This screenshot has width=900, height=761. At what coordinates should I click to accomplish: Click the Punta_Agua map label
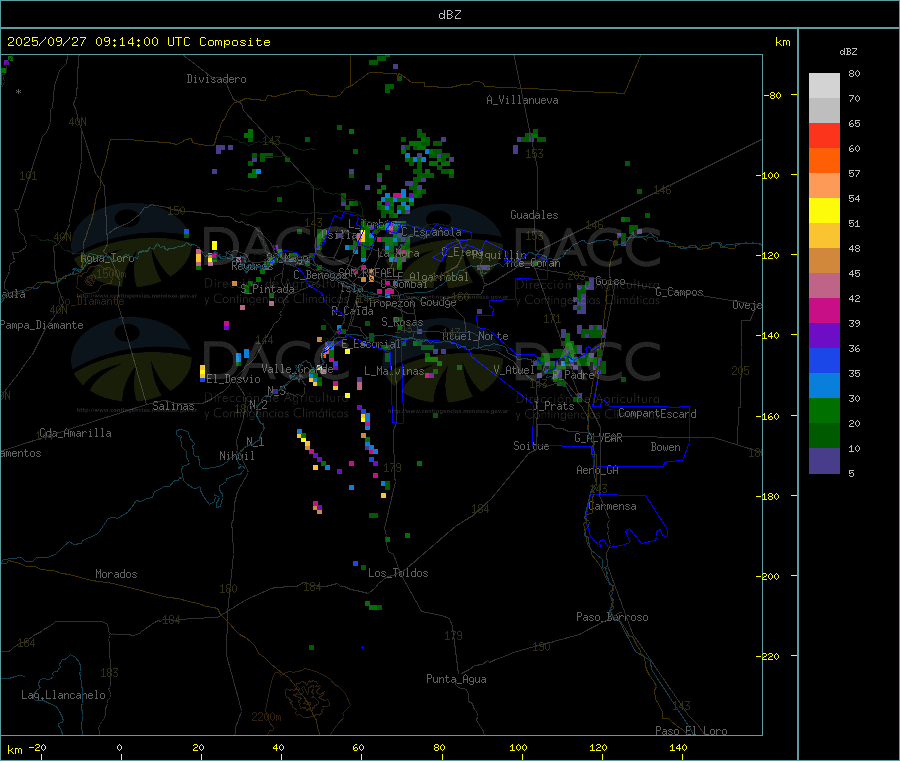pos(456,679)
